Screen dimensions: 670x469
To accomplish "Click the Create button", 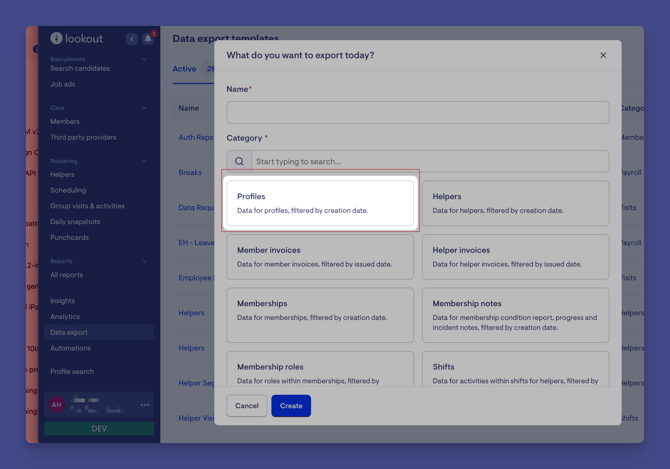I will pos(291,406).
